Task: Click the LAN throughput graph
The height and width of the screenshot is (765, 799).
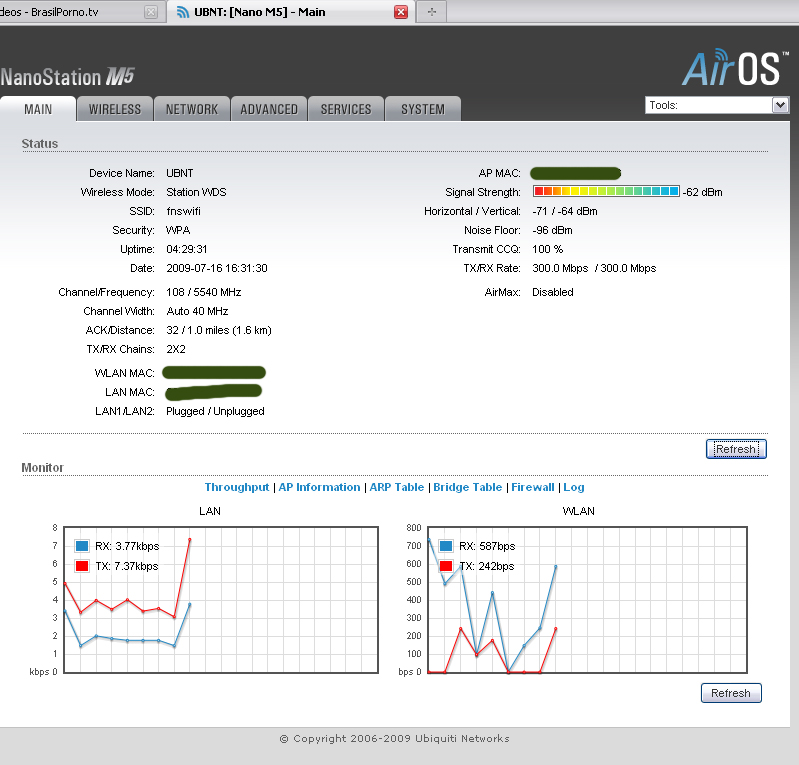Action: click(x=221, y=600)
